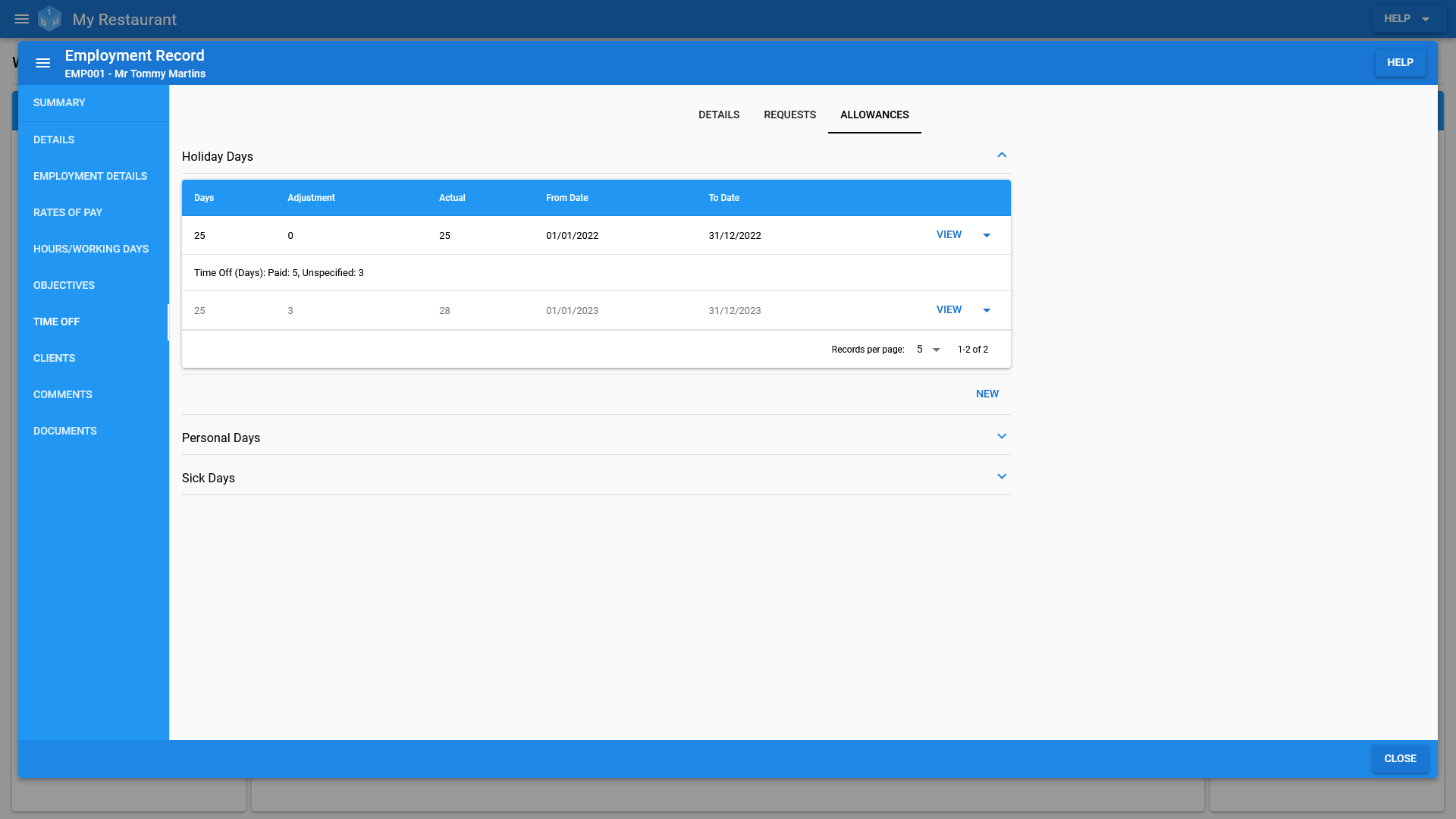The image size is (1456, 819).
Task: Click the Records per page selector field
Action: 927,349
